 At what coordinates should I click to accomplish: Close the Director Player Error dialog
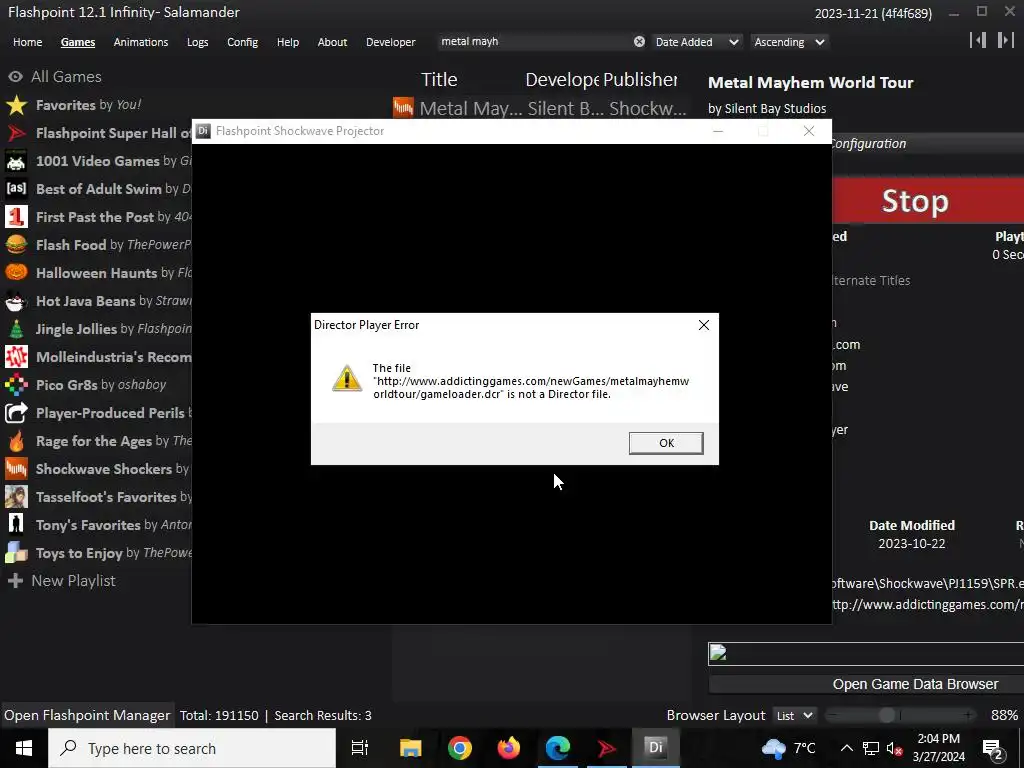(703, 325)
